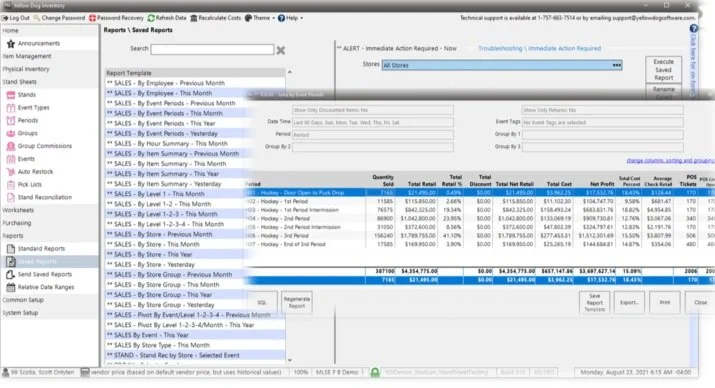Image resolution: width=715 pixels, height=388 pixels.
Task: Open Periods in the sidebar
Action: pyautogui.click(x=28, y=120)
